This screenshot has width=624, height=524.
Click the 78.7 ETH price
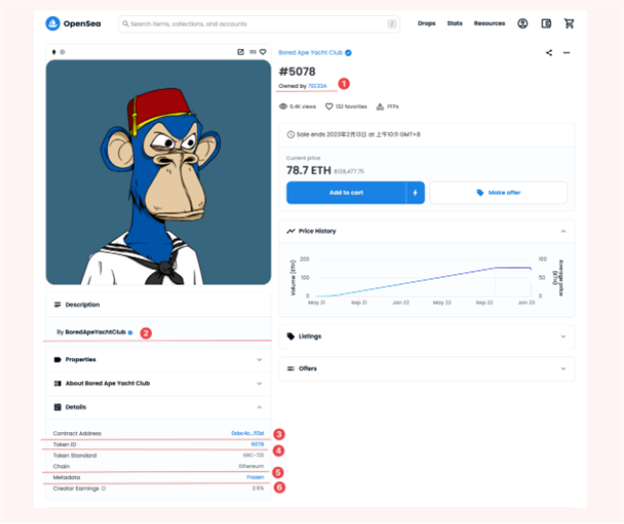309,170
